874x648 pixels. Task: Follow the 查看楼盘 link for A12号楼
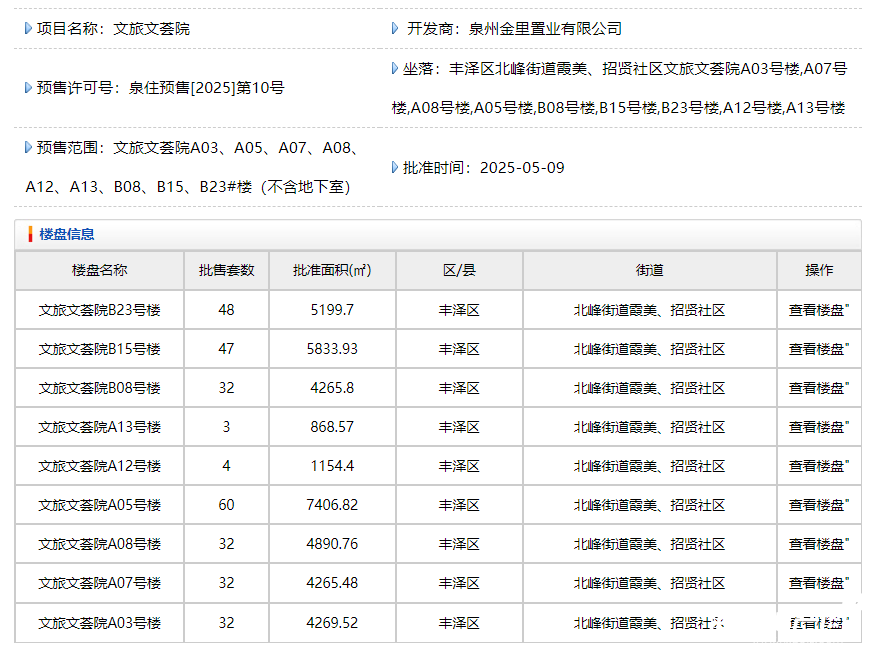coord(818,466)
